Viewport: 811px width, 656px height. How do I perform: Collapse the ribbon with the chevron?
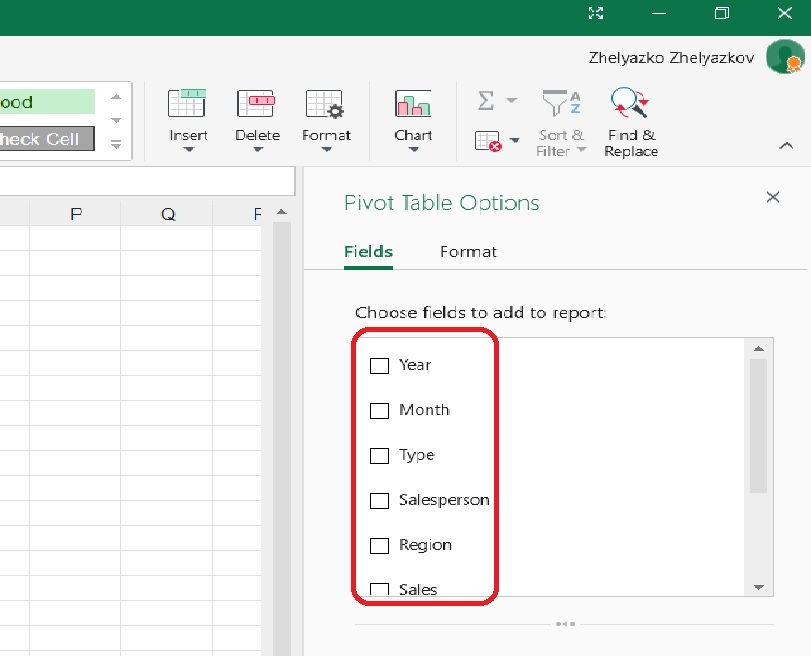click(786, 145)
